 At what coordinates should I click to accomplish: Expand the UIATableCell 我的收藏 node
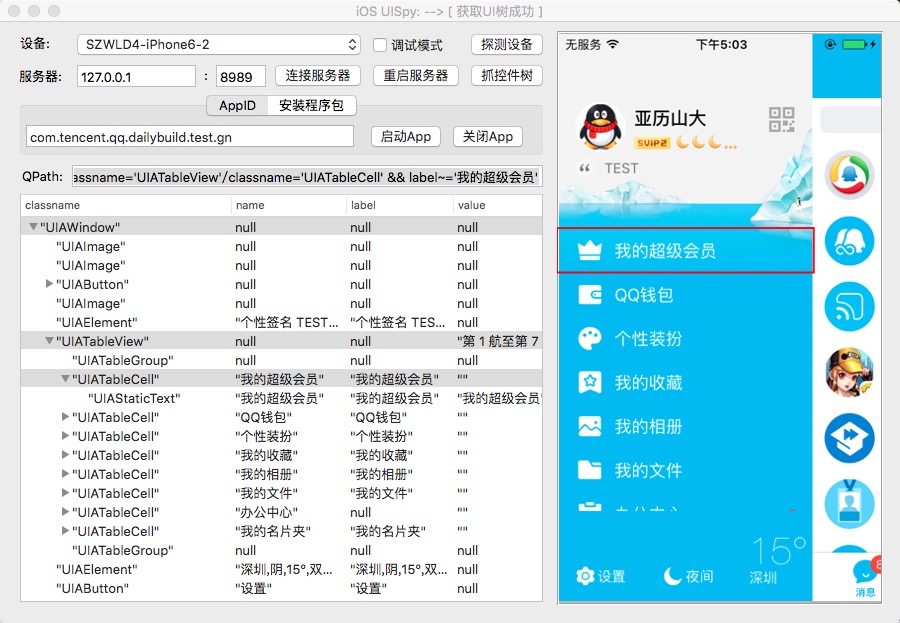(x=65, y=455)
